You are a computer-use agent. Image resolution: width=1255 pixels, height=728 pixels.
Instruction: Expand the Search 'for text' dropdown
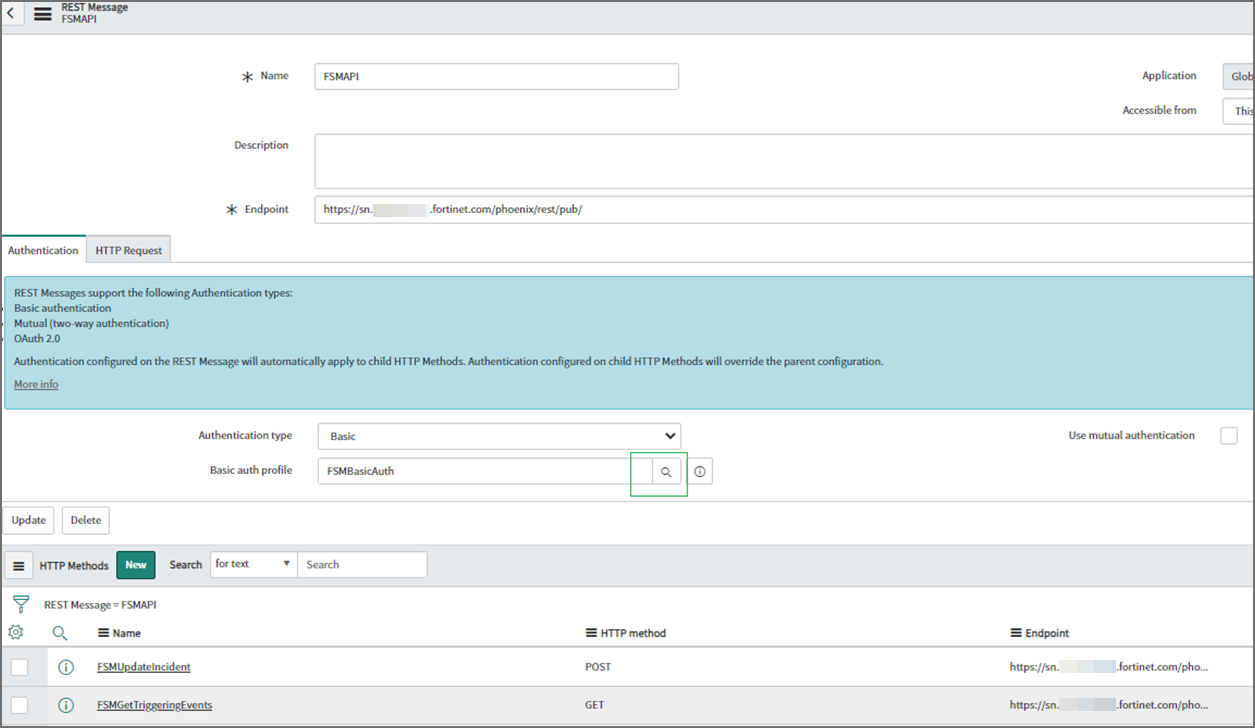tap(254, 564)
